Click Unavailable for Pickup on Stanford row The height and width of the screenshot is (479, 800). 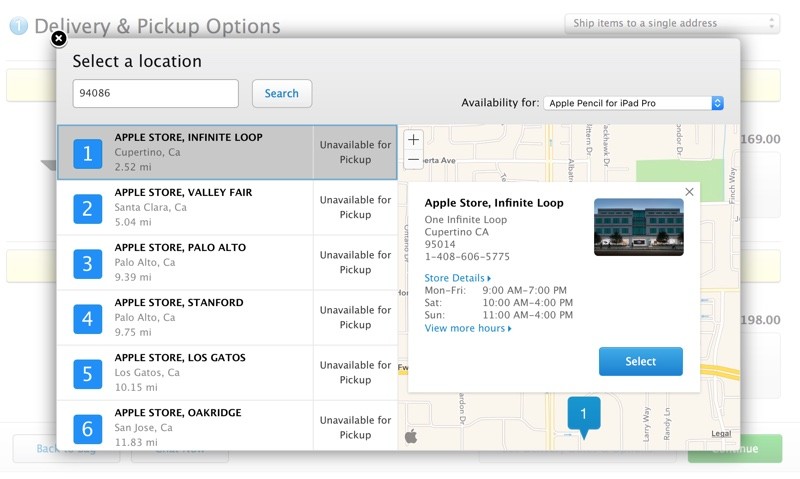[355, 317]
